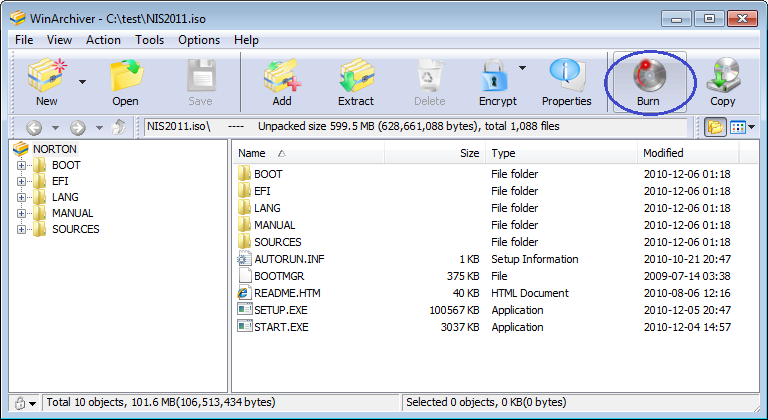
Task: Expand the SOURCES folder in tree
Action: coord(21,229)
